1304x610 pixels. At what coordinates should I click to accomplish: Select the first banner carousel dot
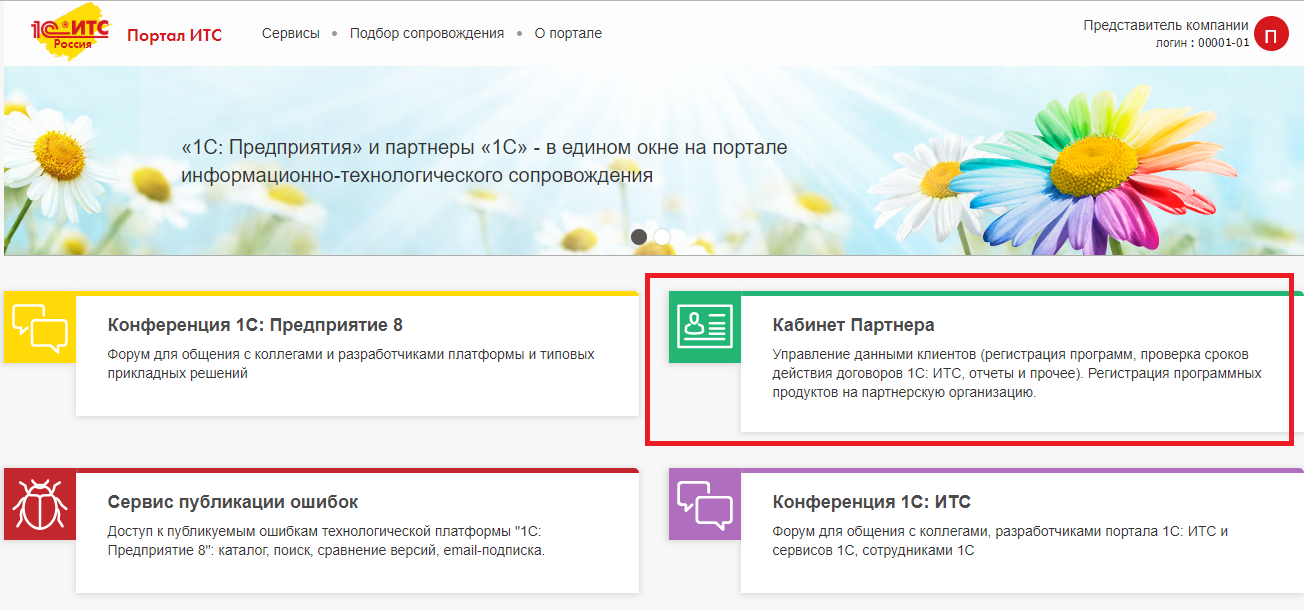click(639, 237)
